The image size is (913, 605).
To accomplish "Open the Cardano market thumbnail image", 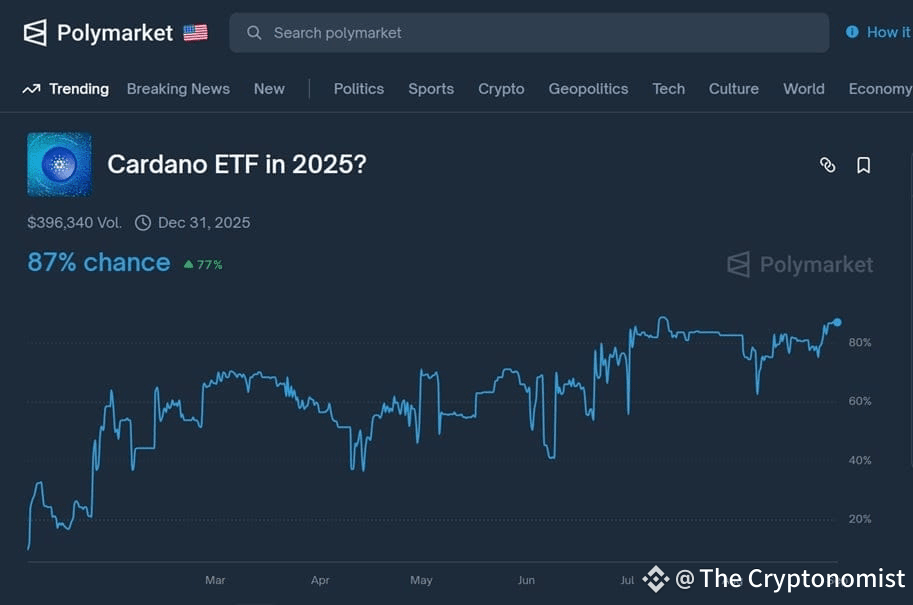I will point(59,164).
